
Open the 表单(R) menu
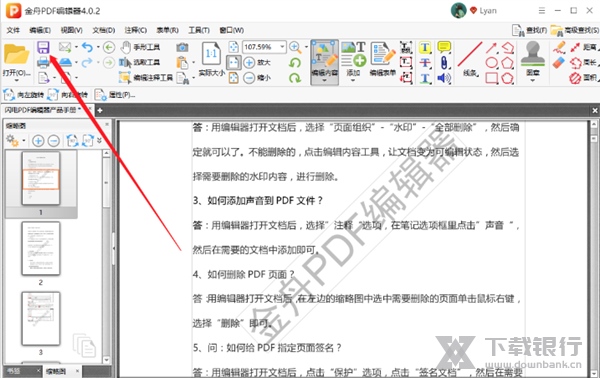pyautogui.click(x=167, y=30)
